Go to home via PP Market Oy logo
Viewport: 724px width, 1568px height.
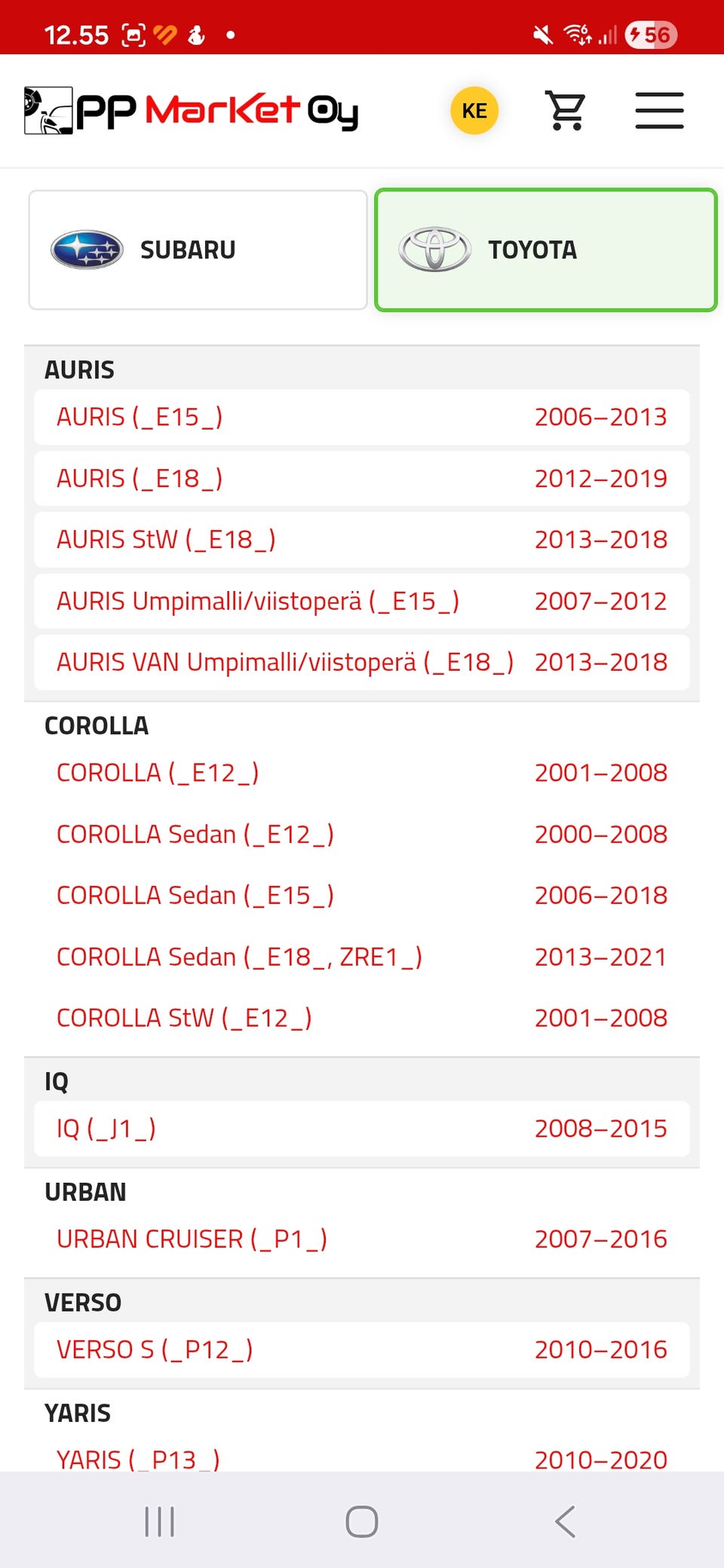point(191,111)
